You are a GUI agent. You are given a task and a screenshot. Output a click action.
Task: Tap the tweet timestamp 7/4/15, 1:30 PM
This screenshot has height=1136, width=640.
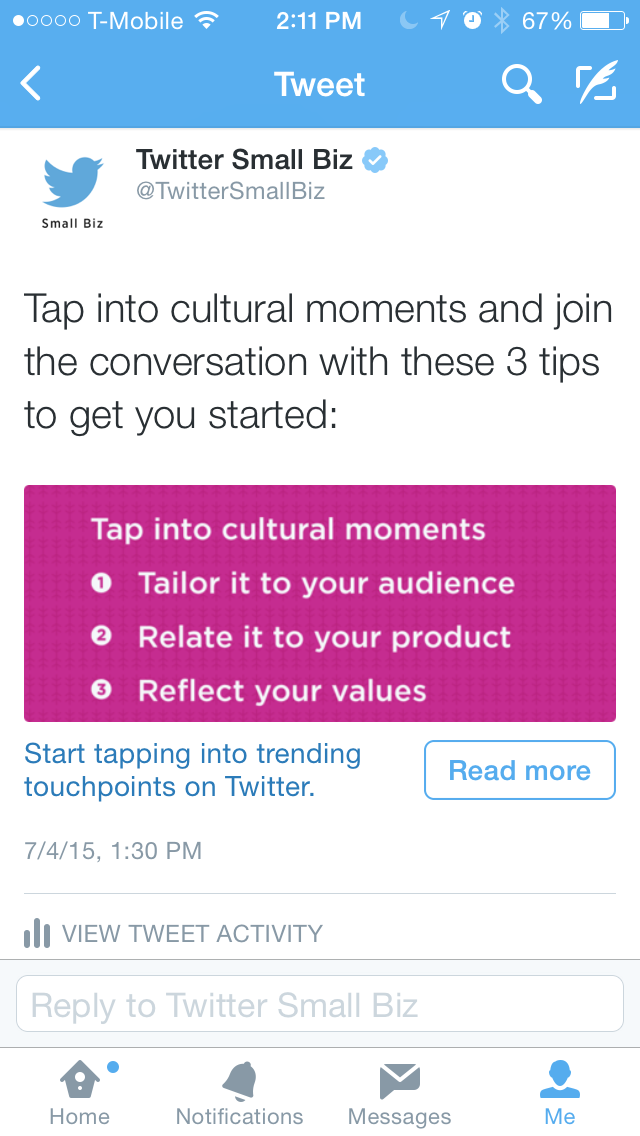click(x=113, y=850)
